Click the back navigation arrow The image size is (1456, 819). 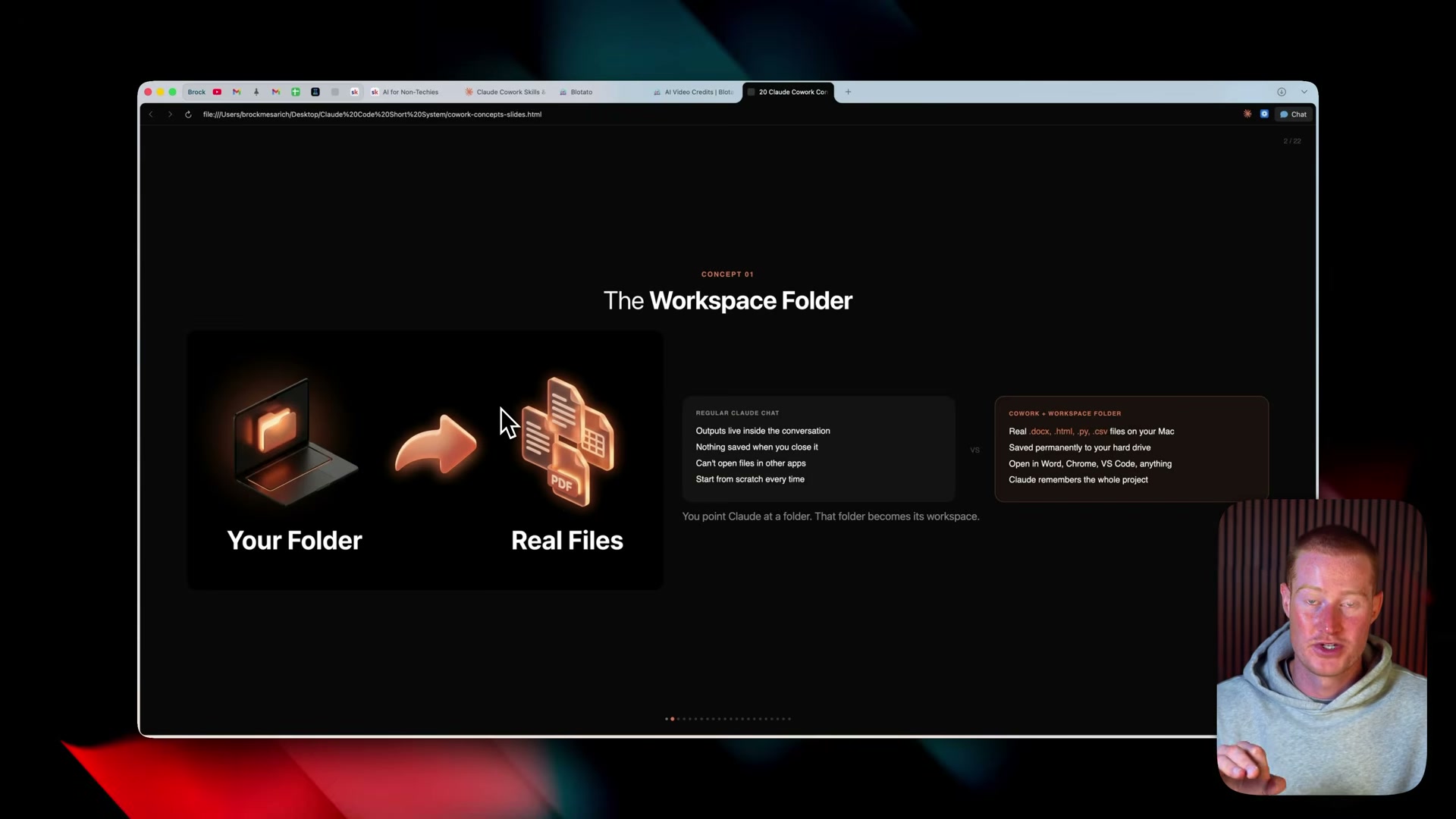click(x=151, y=115)
